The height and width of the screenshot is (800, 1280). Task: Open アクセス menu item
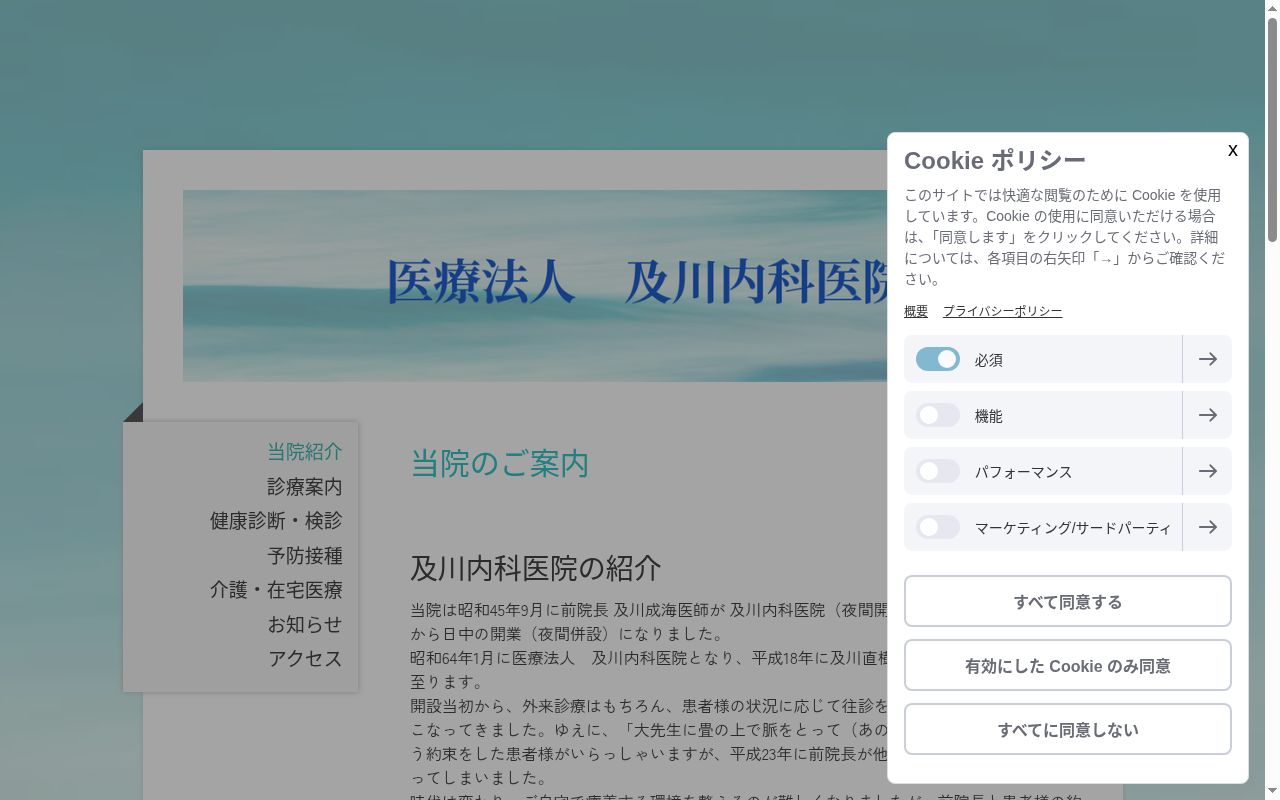[304, 659]
